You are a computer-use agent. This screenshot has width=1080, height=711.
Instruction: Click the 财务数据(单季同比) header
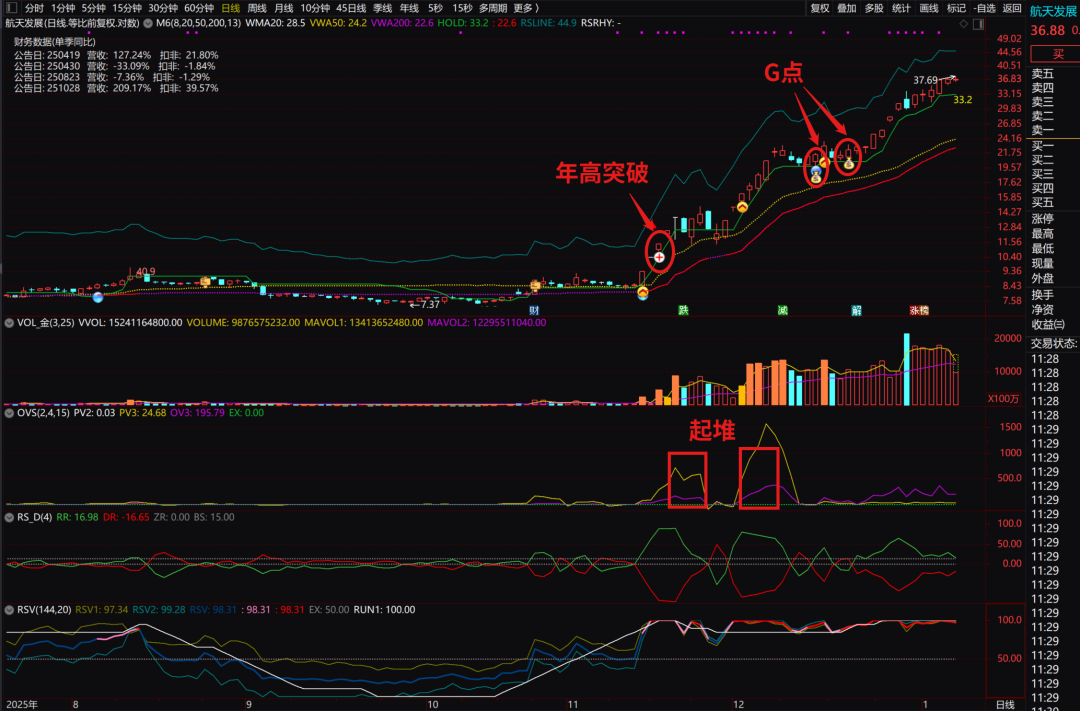tap(55, 42)
